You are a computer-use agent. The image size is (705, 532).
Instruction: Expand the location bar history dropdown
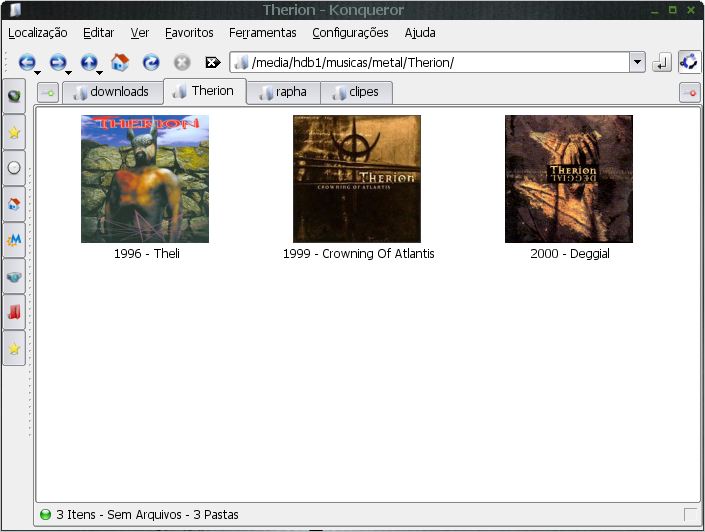(637, 62)
